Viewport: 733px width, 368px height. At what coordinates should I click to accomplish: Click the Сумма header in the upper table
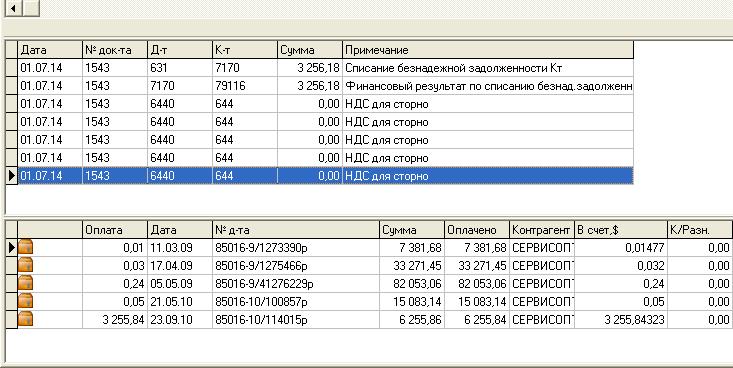pyautogui.click(x=310, y=50)
